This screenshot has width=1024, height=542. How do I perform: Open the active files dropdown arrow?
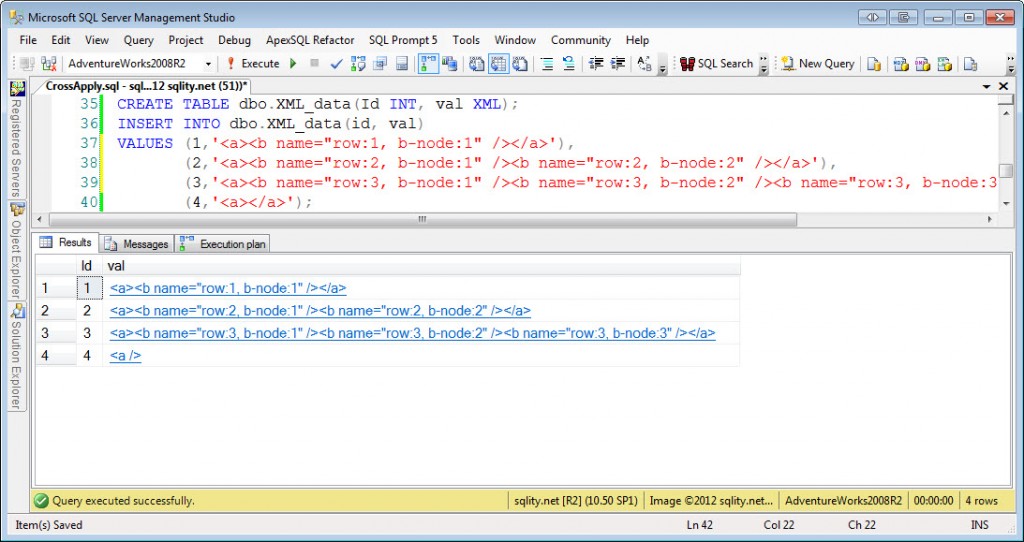coord(987,86)
